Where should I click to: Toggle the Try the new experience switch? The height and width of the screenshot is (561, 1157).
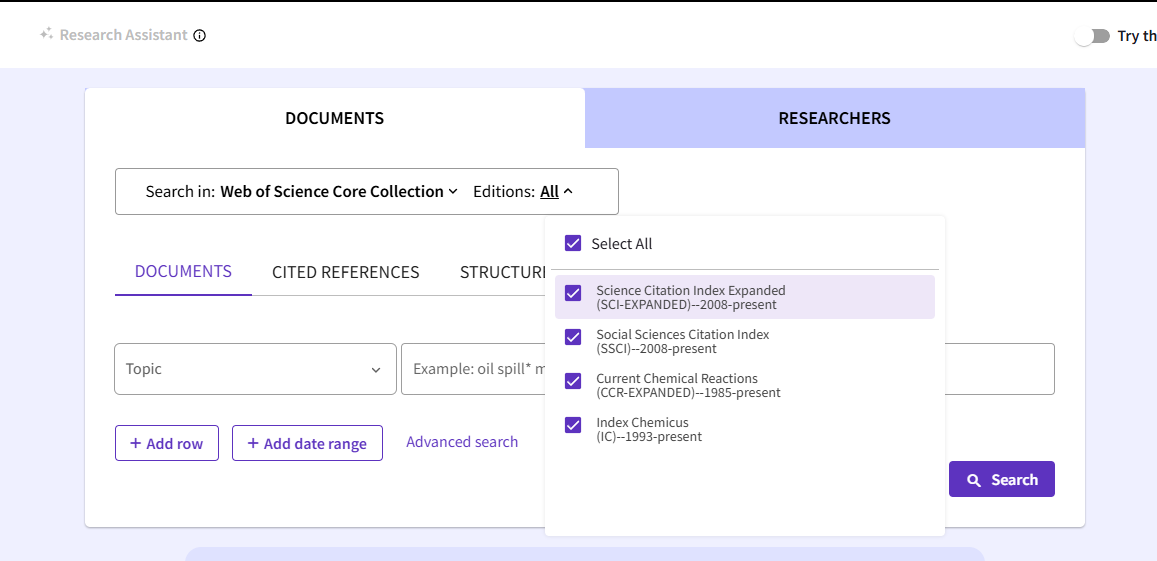coord(1092,36)
